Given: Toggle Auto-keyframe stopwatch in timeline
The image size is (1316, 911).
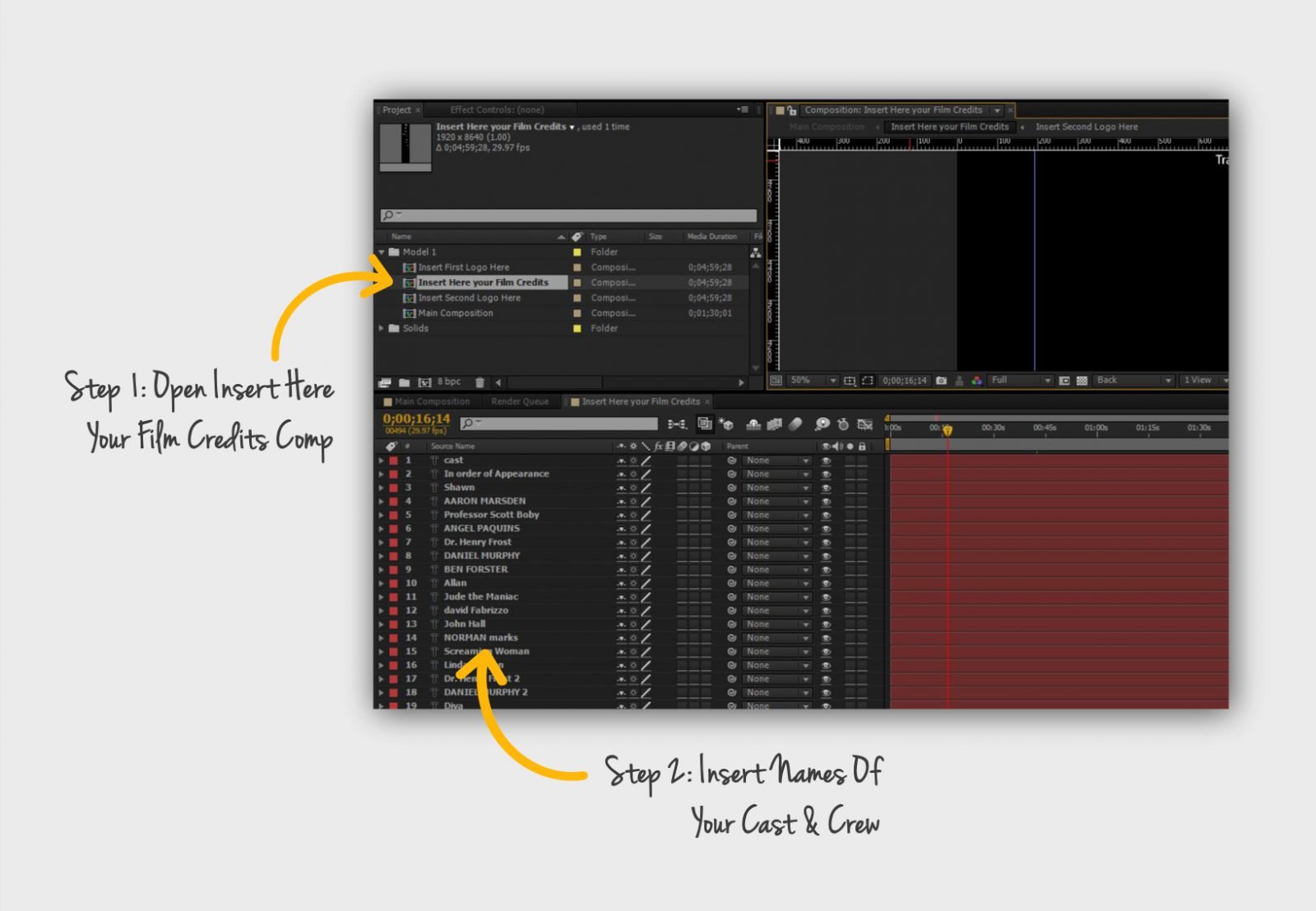Looking at the screenshot, I should [x=843, y=424].
